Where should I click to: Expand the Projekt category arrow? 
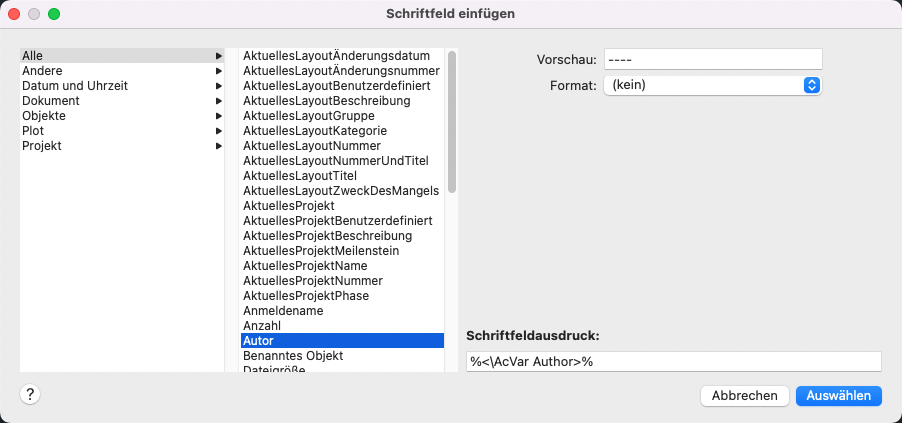click(218, 146)
